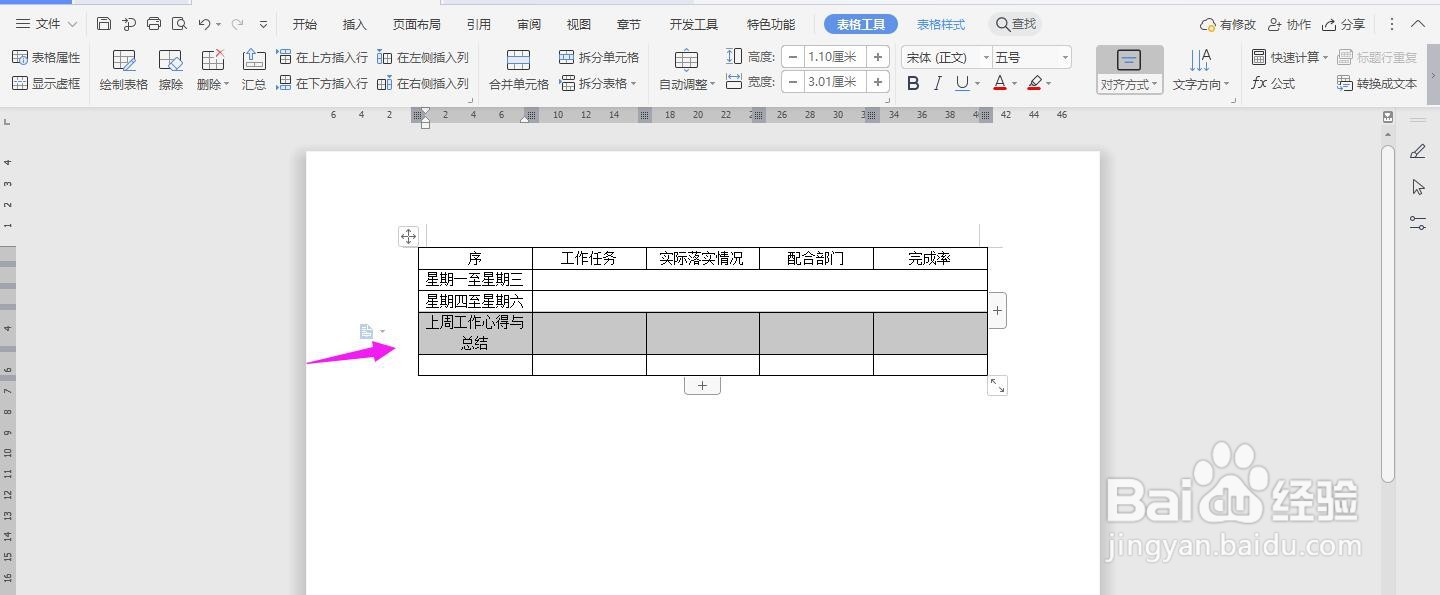Click 在下方插入行 insert row below
Screen dimensions: 1440x595
point(322,84)
